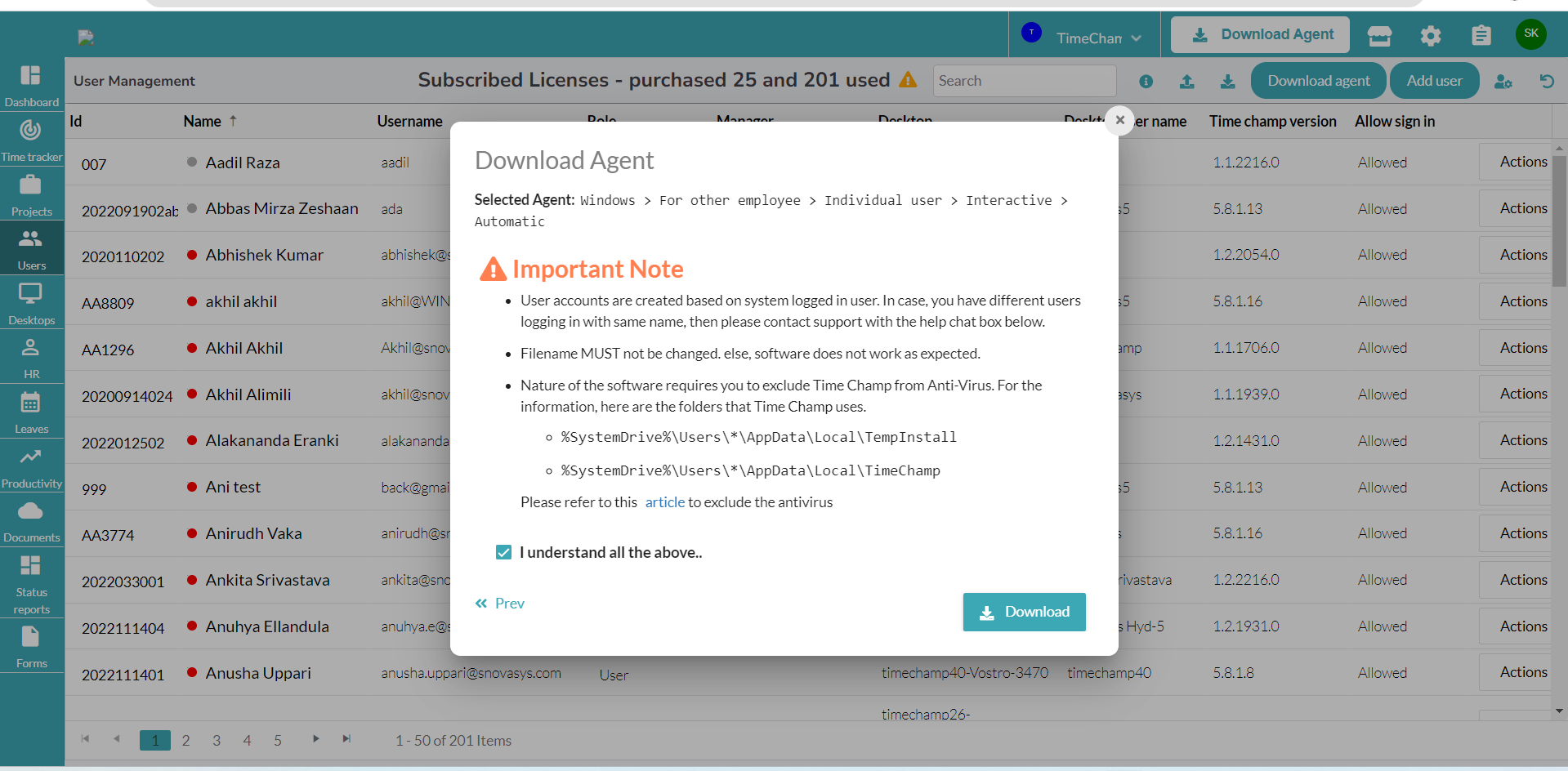Open Status reports sidebar section

31,583
